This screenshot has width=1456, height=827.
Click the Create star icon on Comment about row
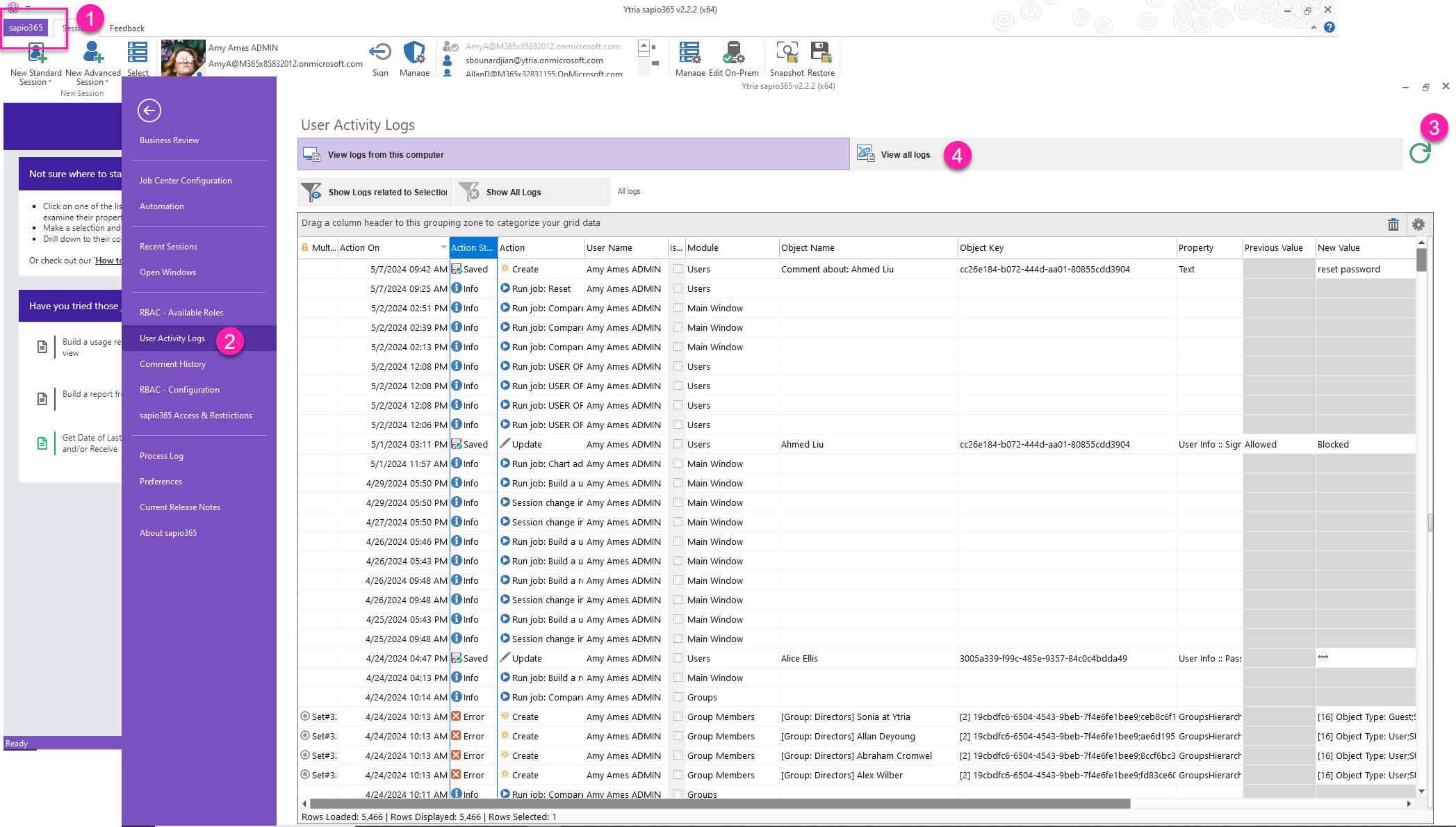tap(505, 268)
